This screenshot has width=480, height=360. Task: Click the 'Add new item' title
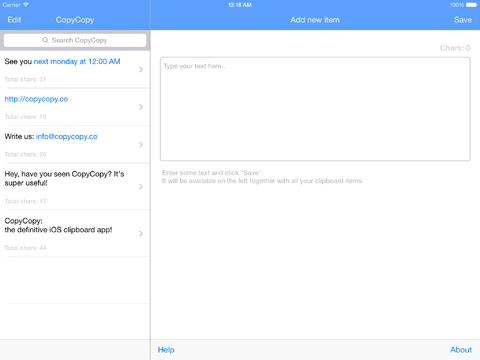(x=315, y=20)
